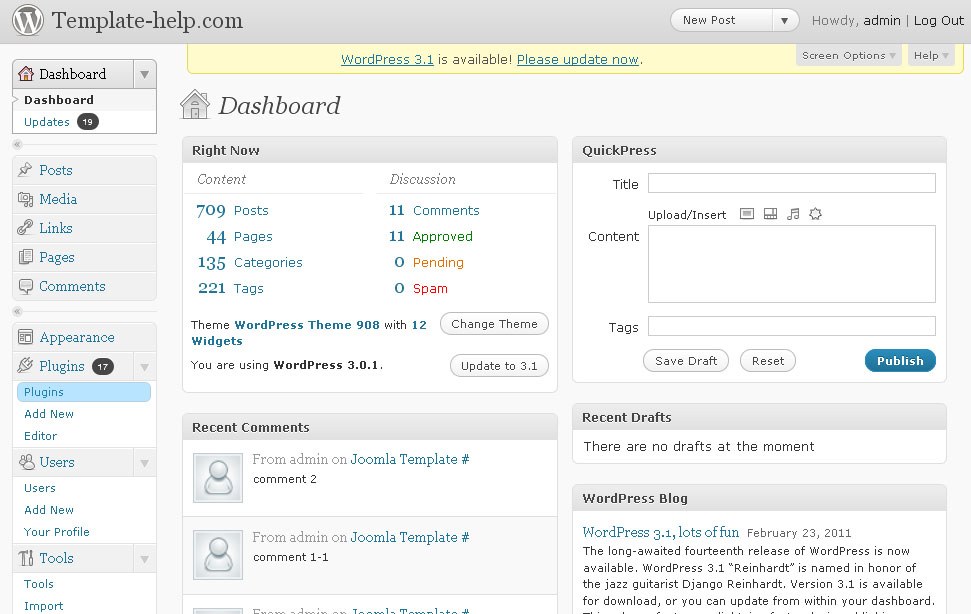
Task: Click the Links chain icon in sidebar
Action: pos(26,228)
